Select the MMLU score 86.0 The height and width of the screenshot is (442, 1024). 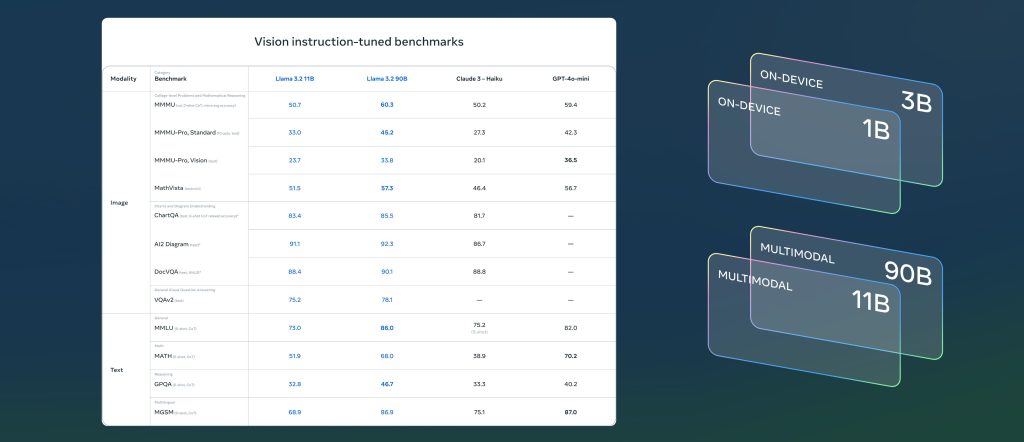387,328
